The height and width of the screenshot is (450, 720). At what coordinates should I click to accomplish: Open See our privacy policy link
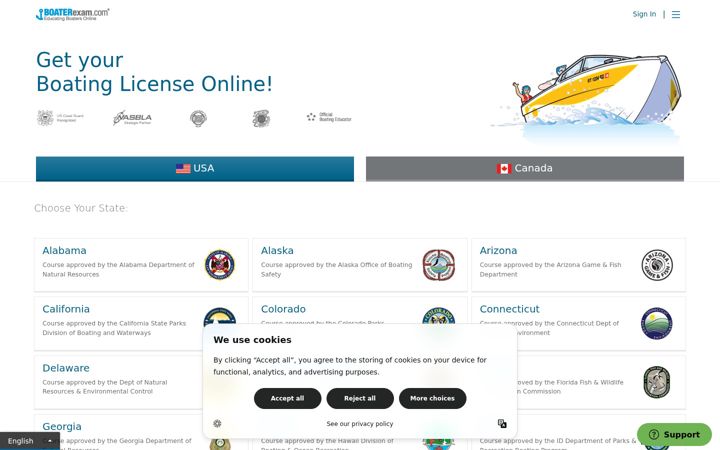click(360, 424)
